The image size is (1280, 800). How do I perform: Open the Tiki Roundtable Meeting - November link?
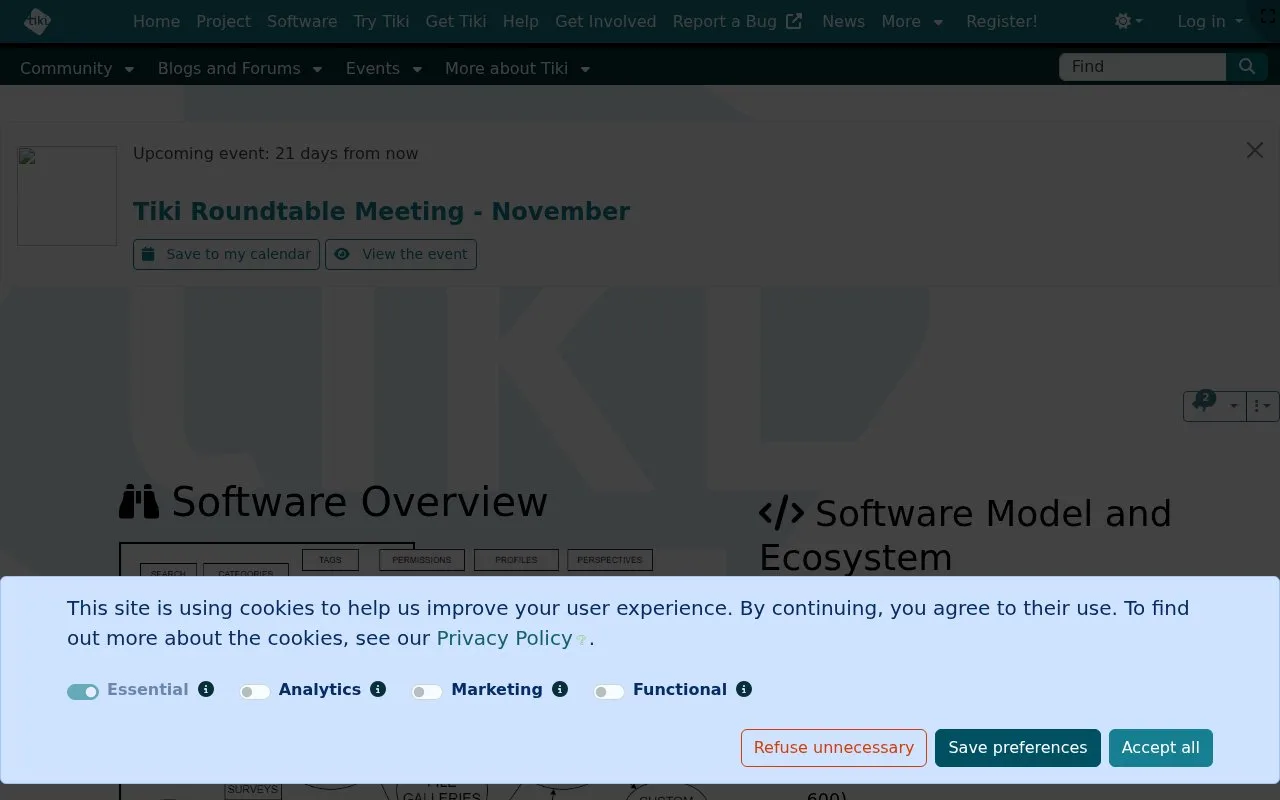click(x=381, y=211)
